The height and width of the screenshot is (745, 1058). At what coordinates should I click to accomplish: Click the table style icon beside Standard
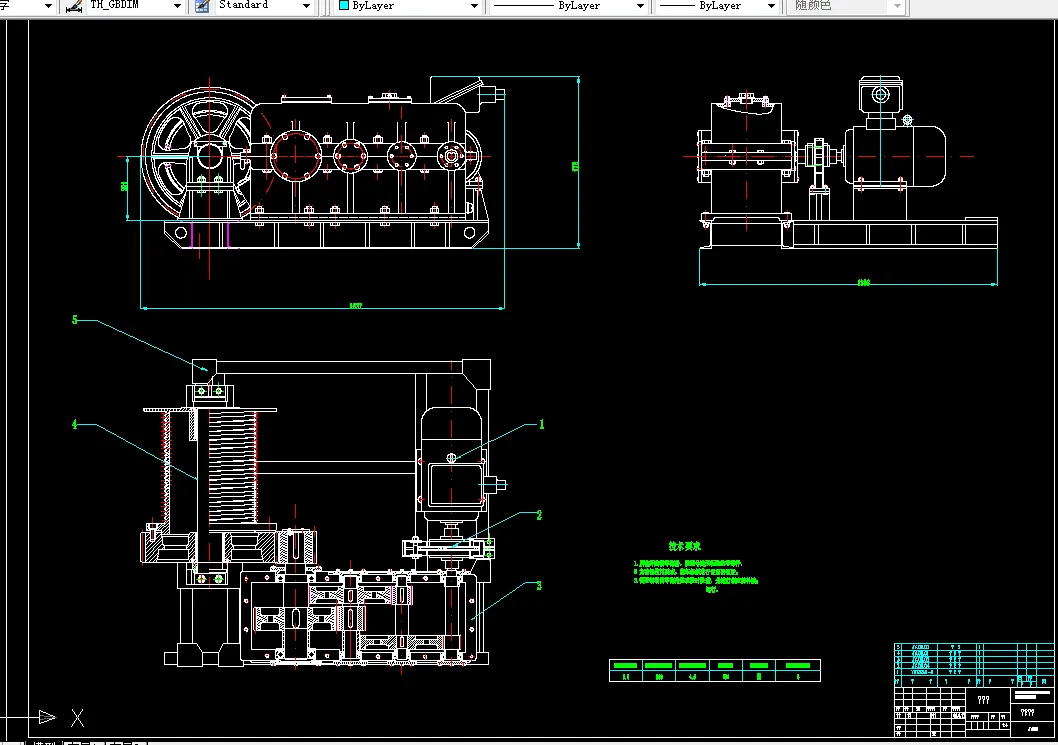(x=202, y=6)
